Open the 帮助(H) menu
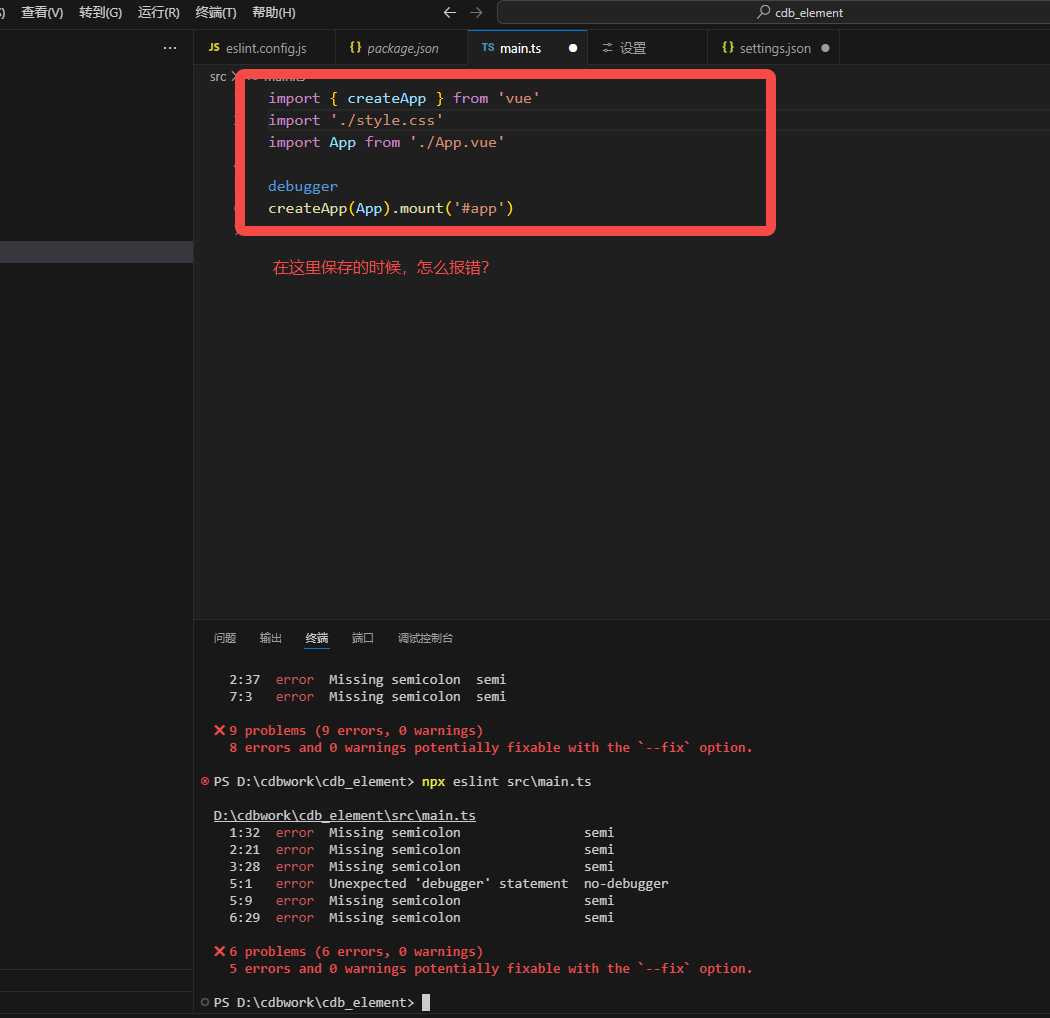Screen dimensions: 1050x1018 pyautogui.click(x=274, y=13)
